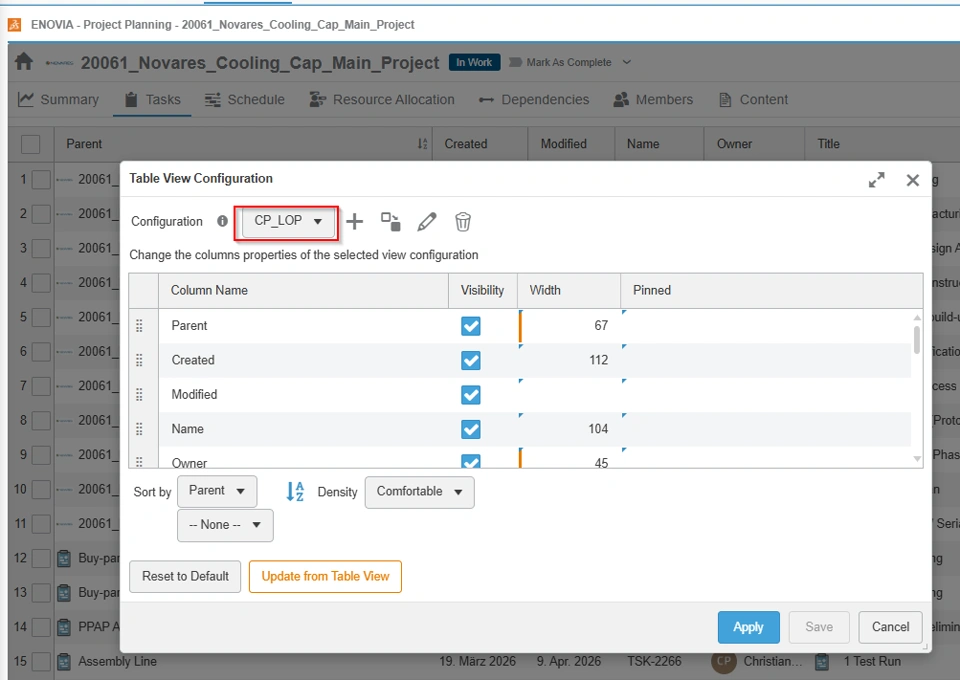This screenshot has height=680, width=960.
Task: Click the sort icon in Parent column header
Action: point(422,144)
